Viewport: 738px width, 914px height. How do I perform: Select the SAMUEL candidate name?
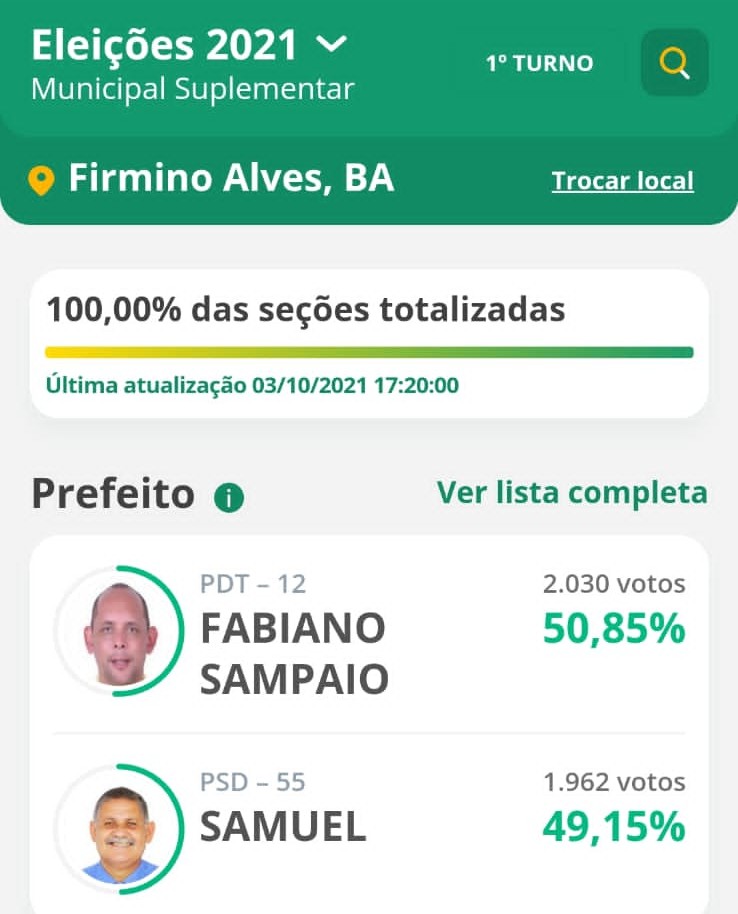[x=283, y=827]
